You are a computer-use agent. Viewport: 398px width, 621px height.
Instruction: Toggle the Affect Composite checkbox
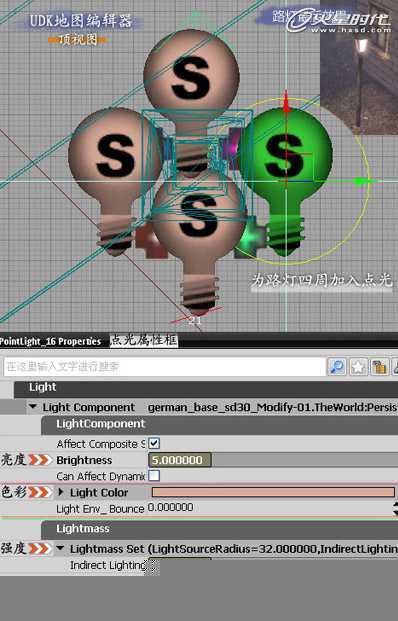point(154,443)
